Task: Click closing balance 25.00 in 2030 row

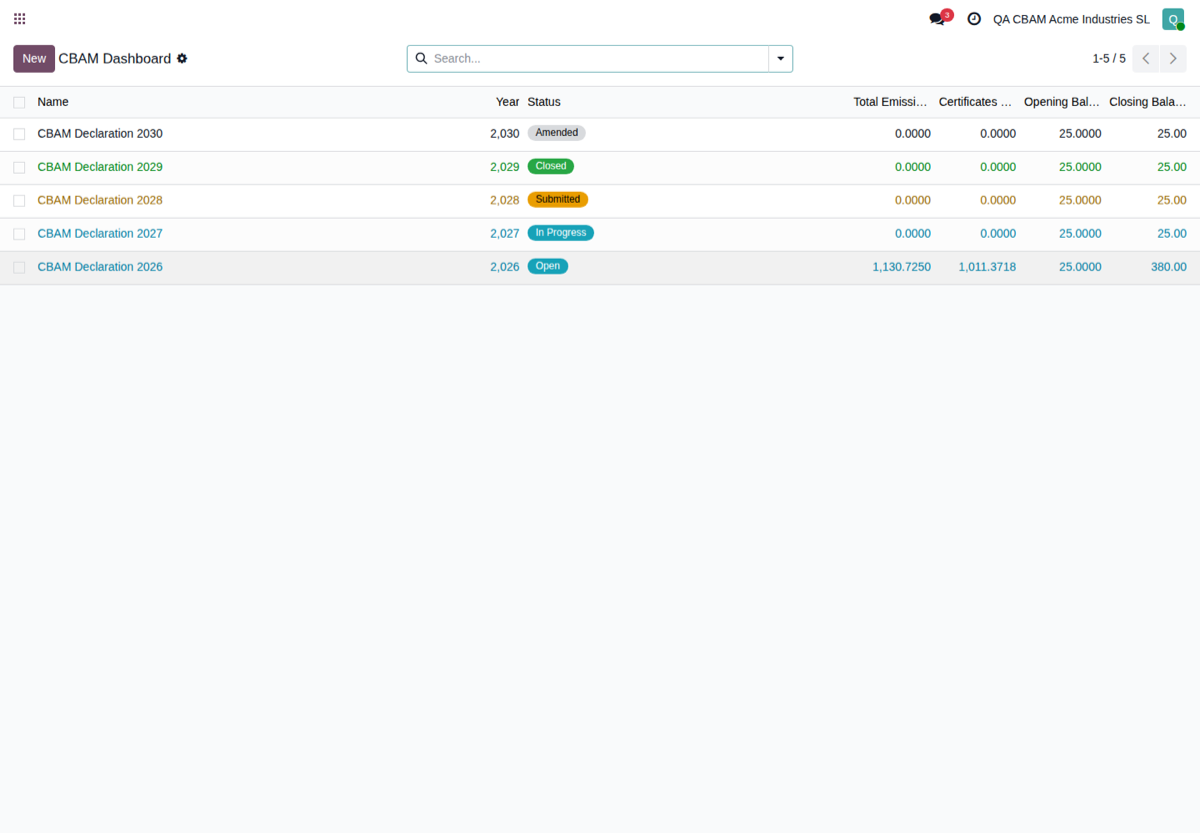Action: point(1172,134)
